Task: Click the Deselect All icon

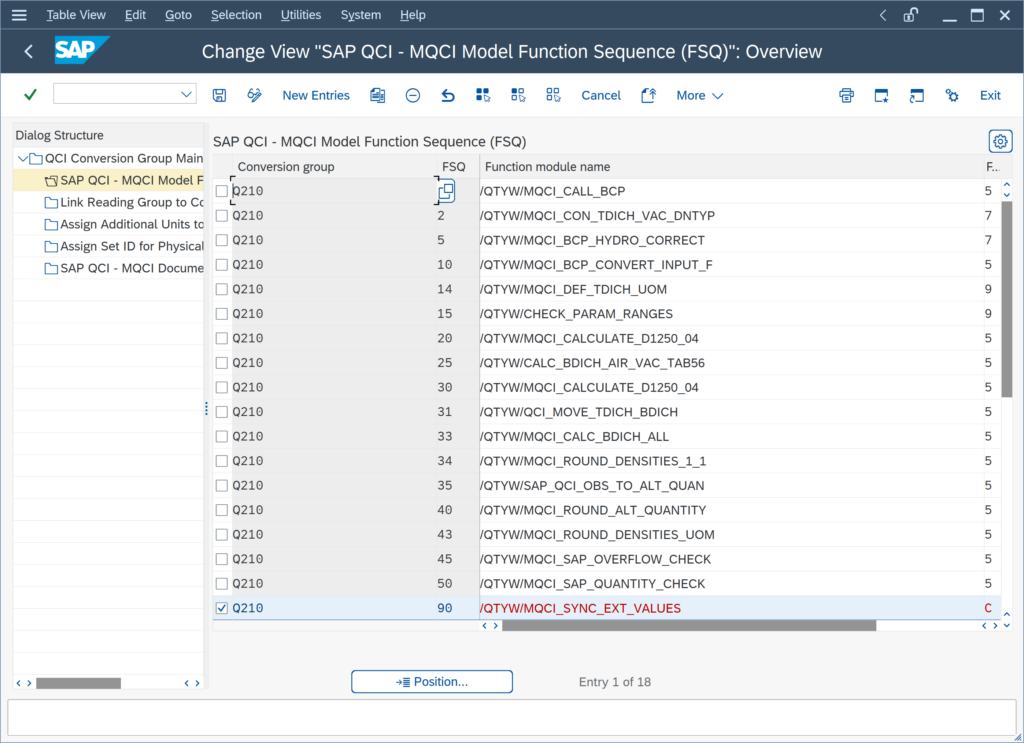Action: [553, 95]
